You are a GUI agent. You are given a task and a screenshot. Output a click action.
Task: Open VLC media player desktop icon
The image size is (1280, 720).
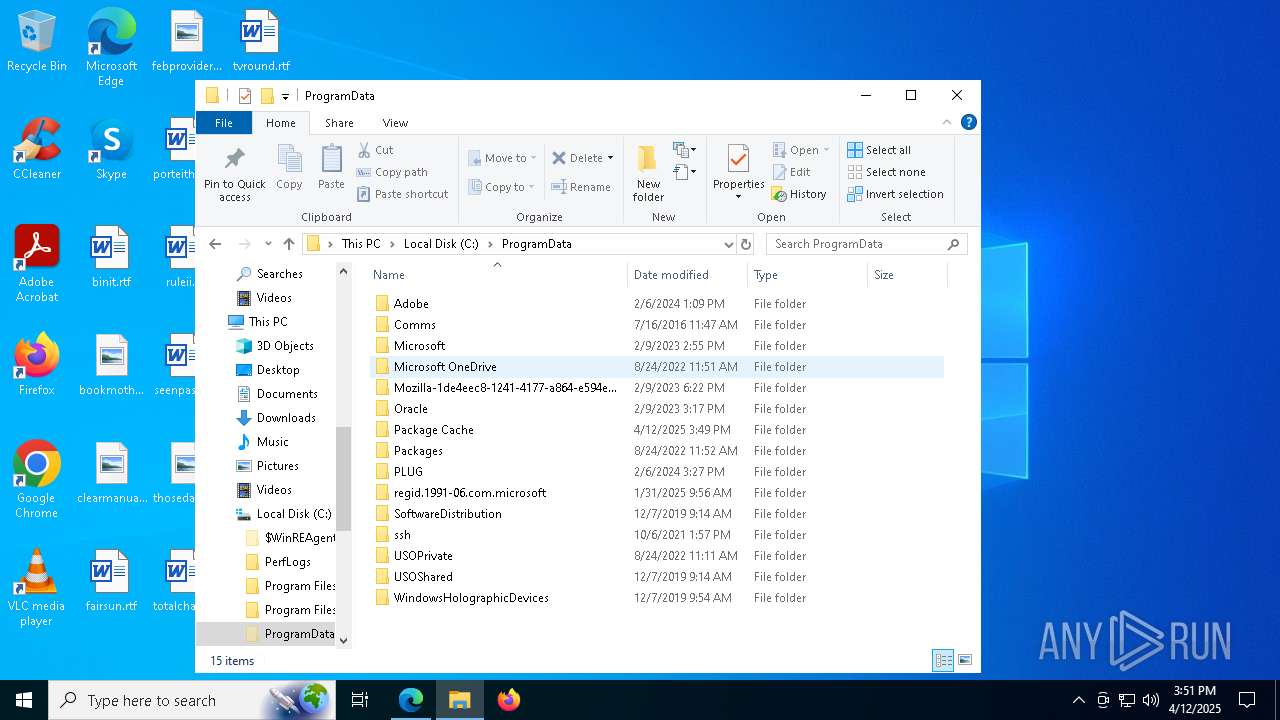click(x=37, y=588)
